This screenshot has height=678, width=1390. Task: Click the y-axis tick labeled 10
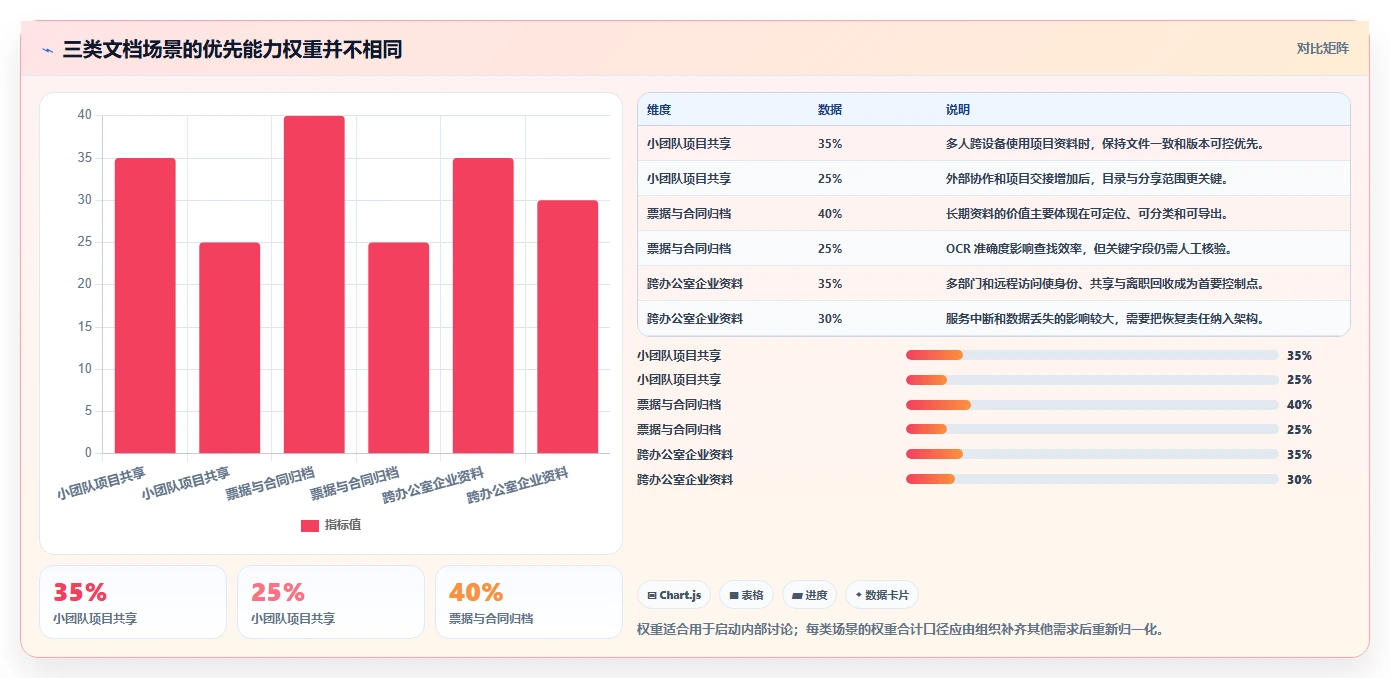click(x=85, y=369)
